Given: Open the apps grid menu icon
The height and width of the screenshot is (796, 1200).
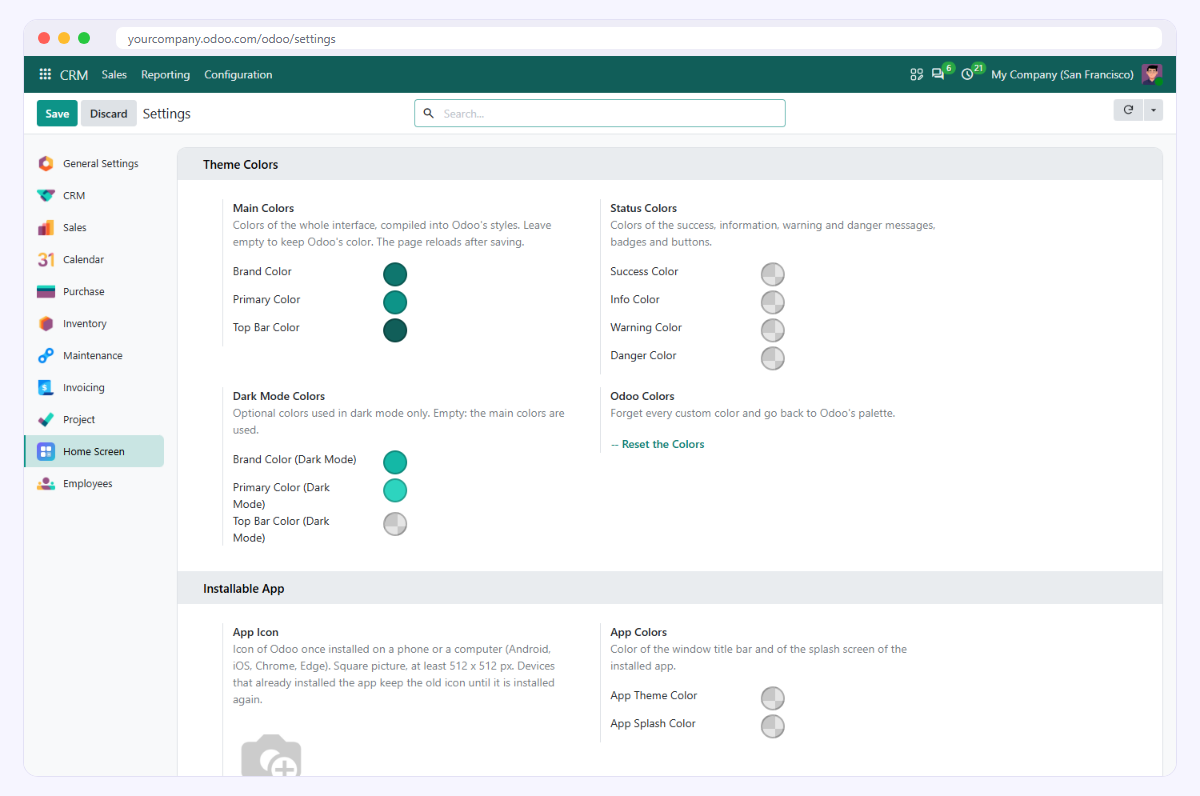Looking at the screenshot, I should coord(45,75).
